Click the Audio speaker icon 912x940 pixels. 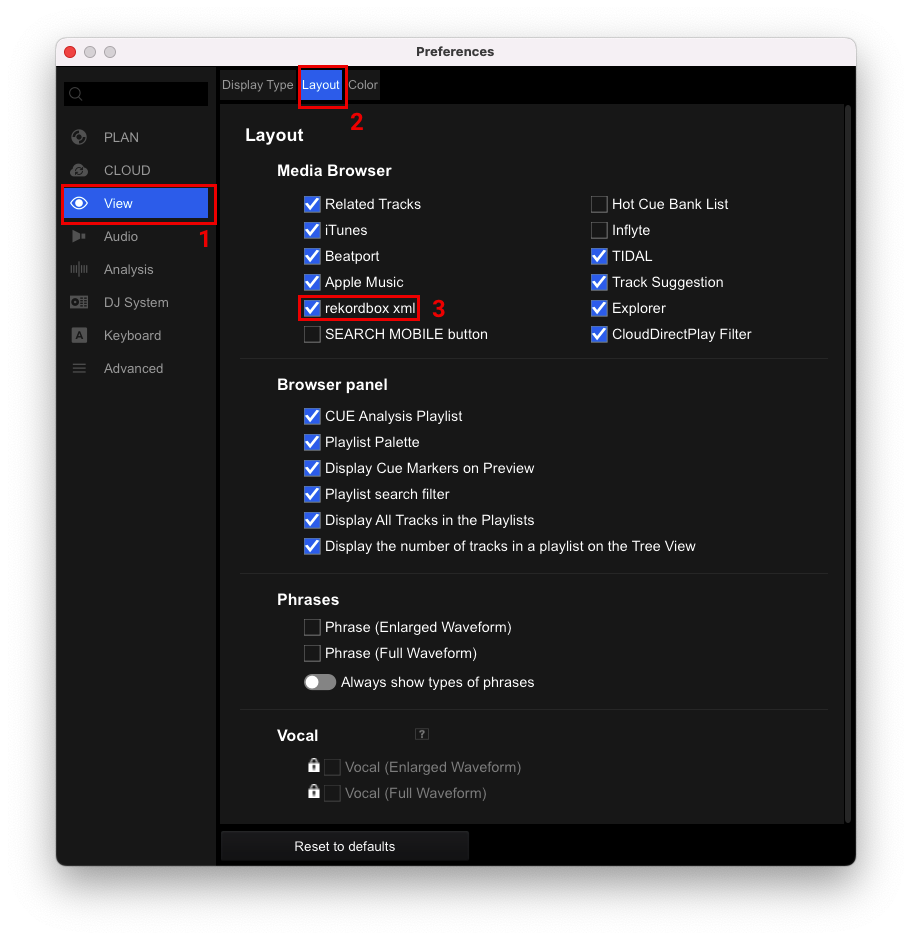point(79,236)
